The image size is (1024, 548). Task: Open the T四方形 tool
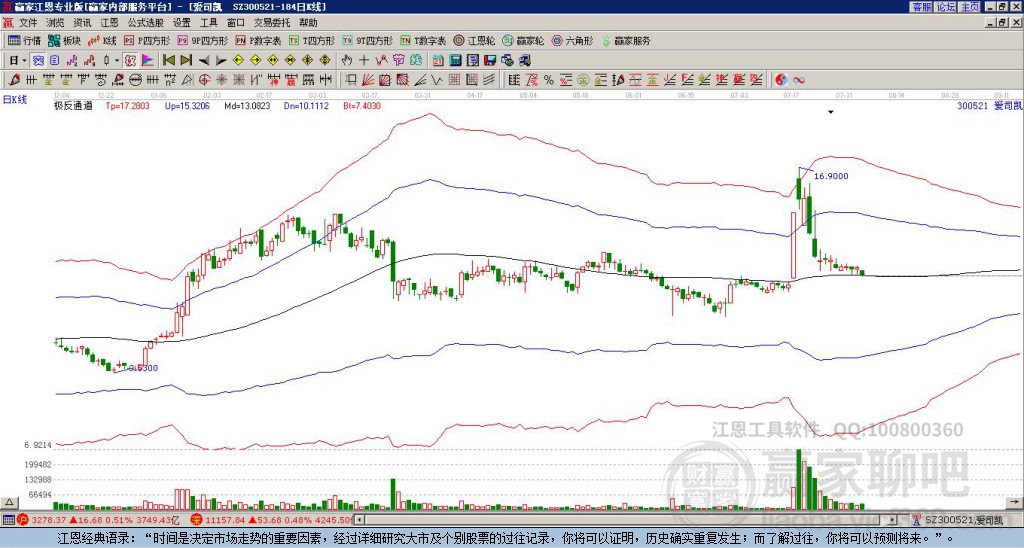(312, 40)
